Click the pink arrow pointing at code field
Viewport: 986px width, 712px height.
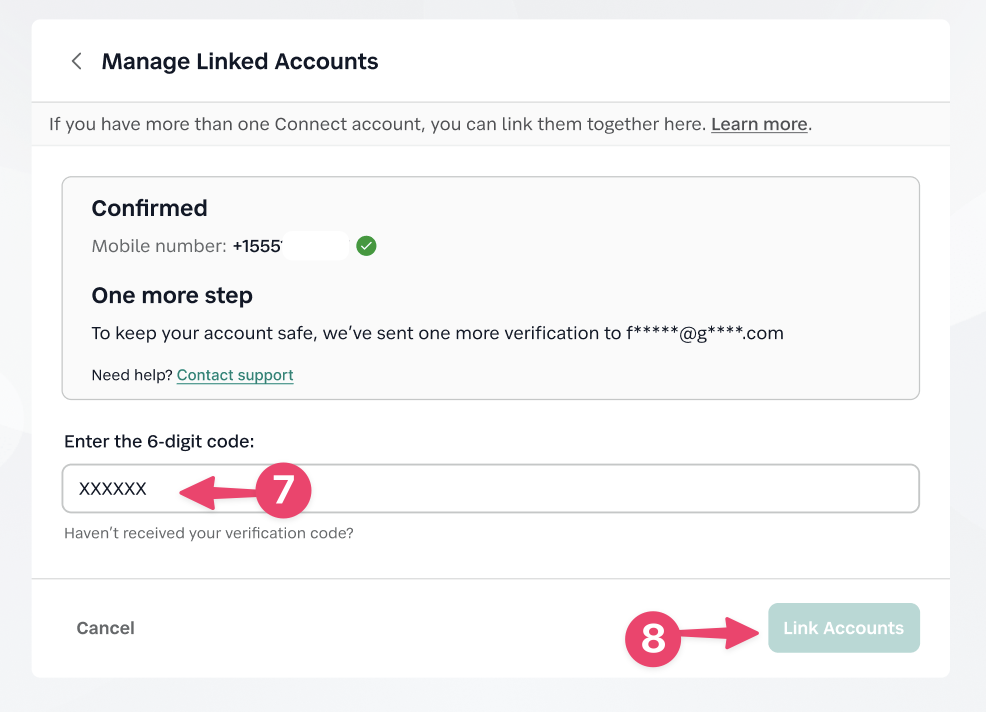click(x=216, y=490)
